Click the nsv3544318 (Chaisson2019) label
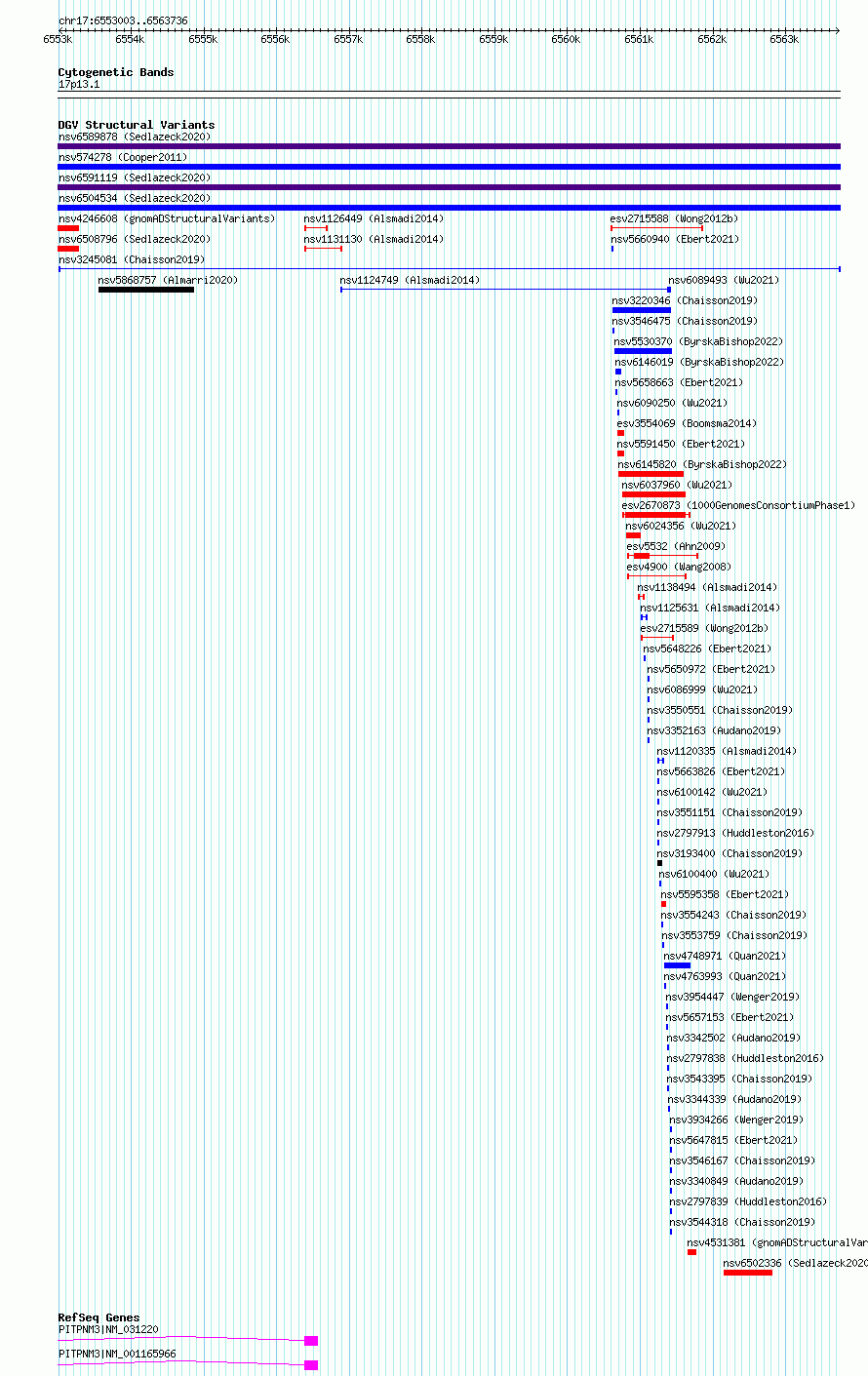The image size is (868, 1376). coord(742,1222)
